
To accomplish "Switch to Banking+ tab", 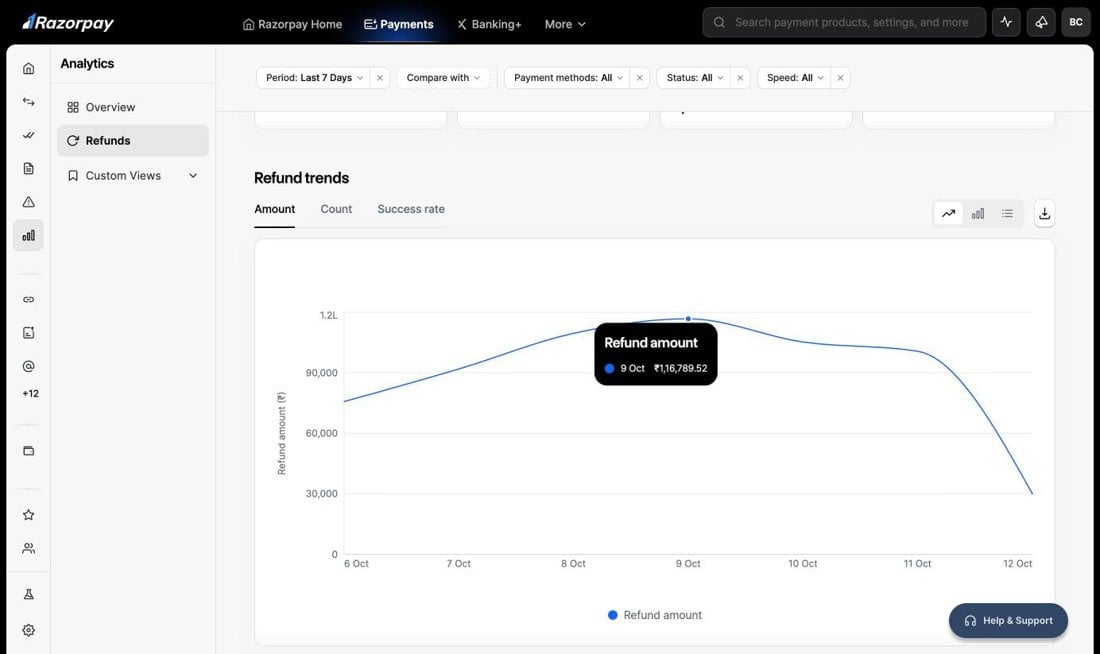I will click(489, 24).
